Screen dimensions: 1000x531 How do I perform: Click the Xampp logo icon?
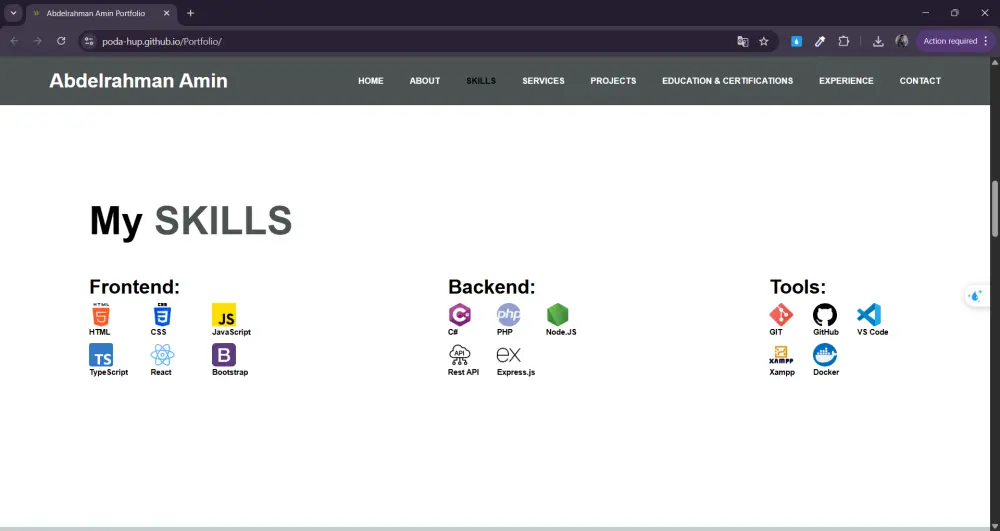coord(781,355)
